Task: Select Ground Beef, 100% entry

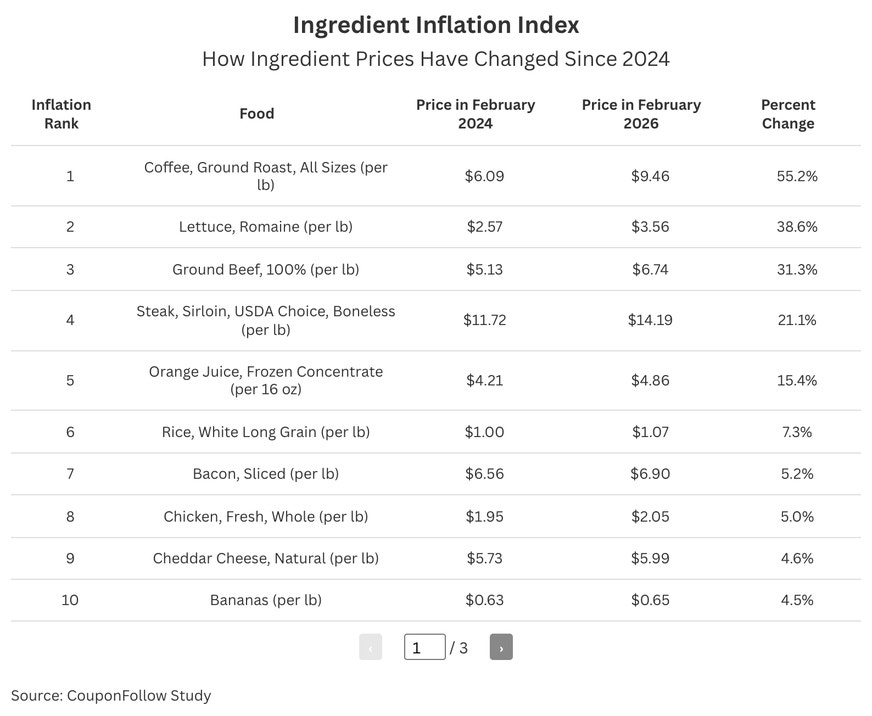Action: click(x=266, y=269)
